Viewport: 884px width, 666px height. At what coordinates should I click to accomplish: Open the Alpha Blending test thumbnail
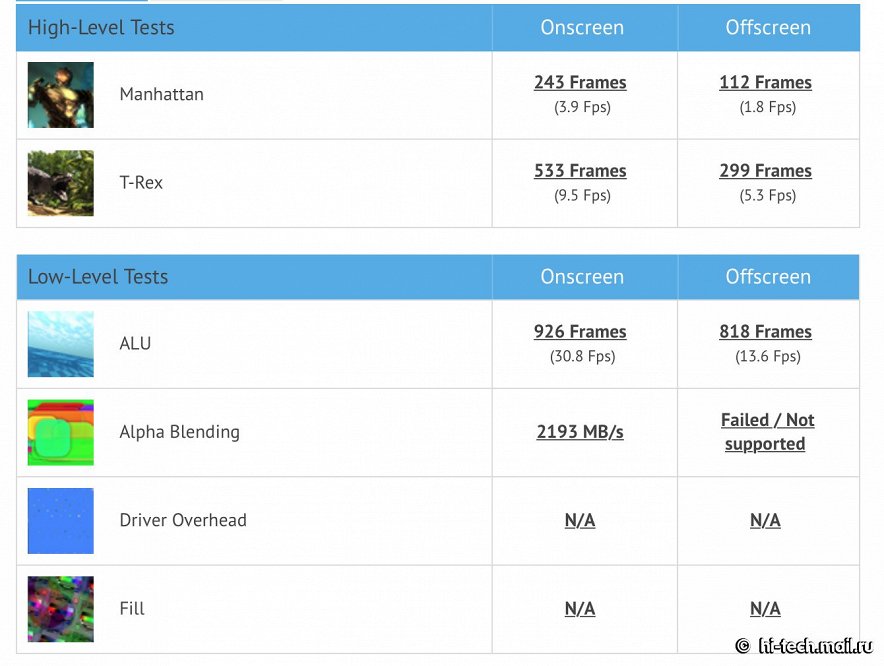coord(61,433)
